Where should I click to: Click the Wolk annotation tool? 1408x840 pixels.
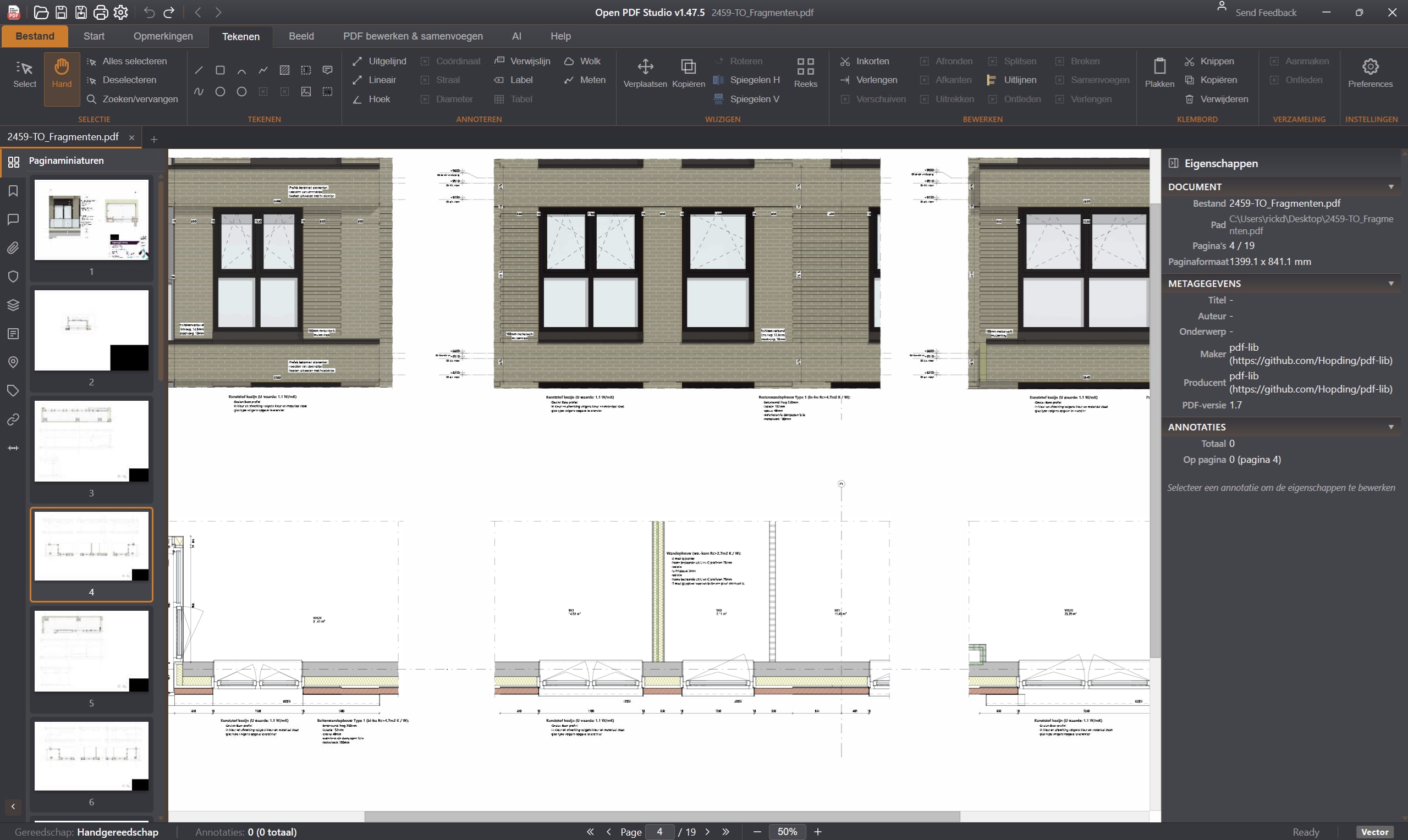(x=582, y=61)
